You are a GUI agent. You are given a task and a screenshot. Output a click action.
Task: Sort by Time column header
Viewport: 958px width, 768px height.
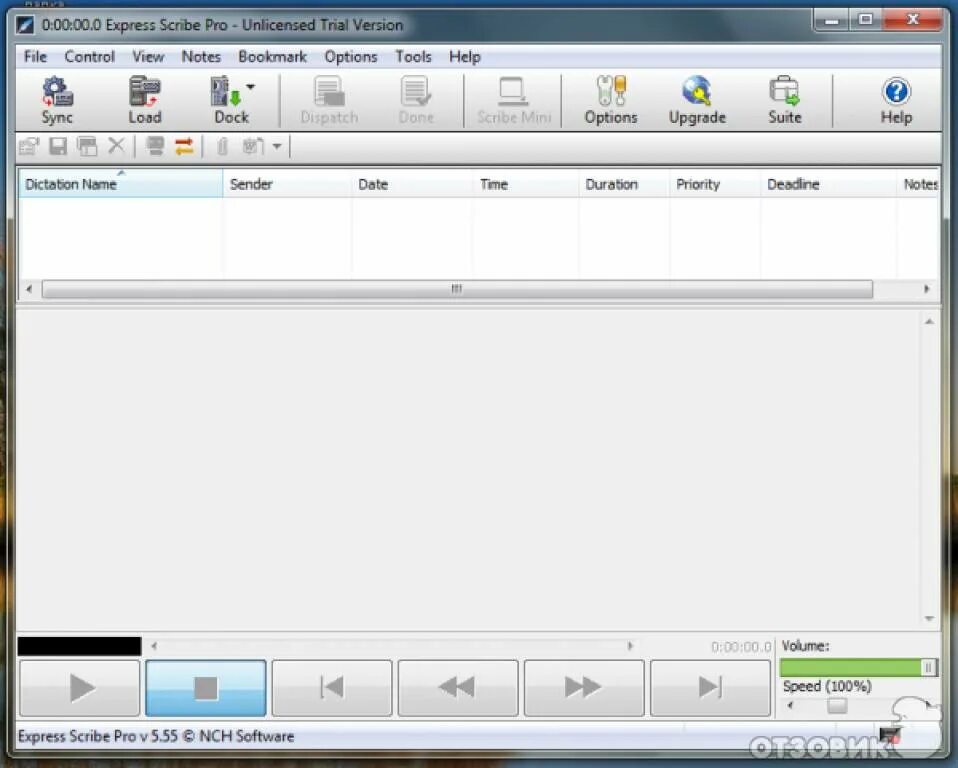click(525, 184)
